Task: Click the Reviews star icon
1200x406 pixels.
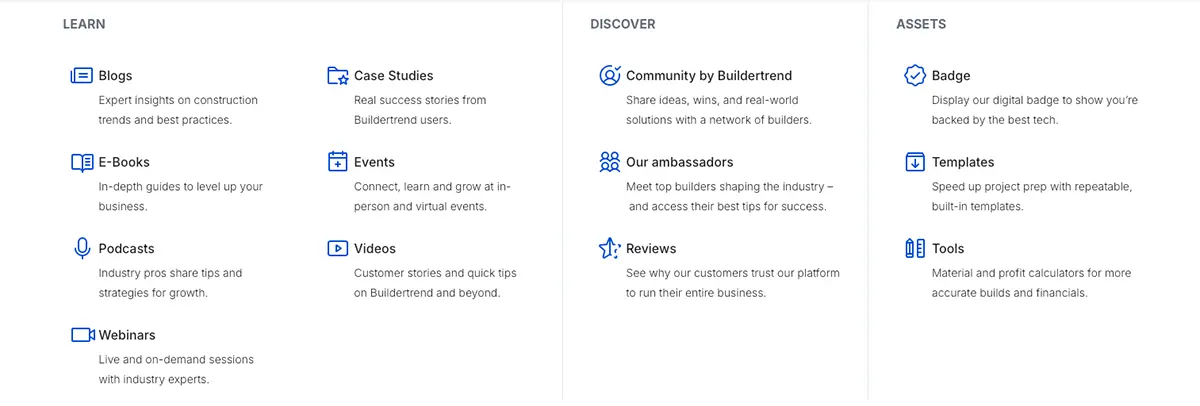Action: pyautogui.click(x=609, y=249)
